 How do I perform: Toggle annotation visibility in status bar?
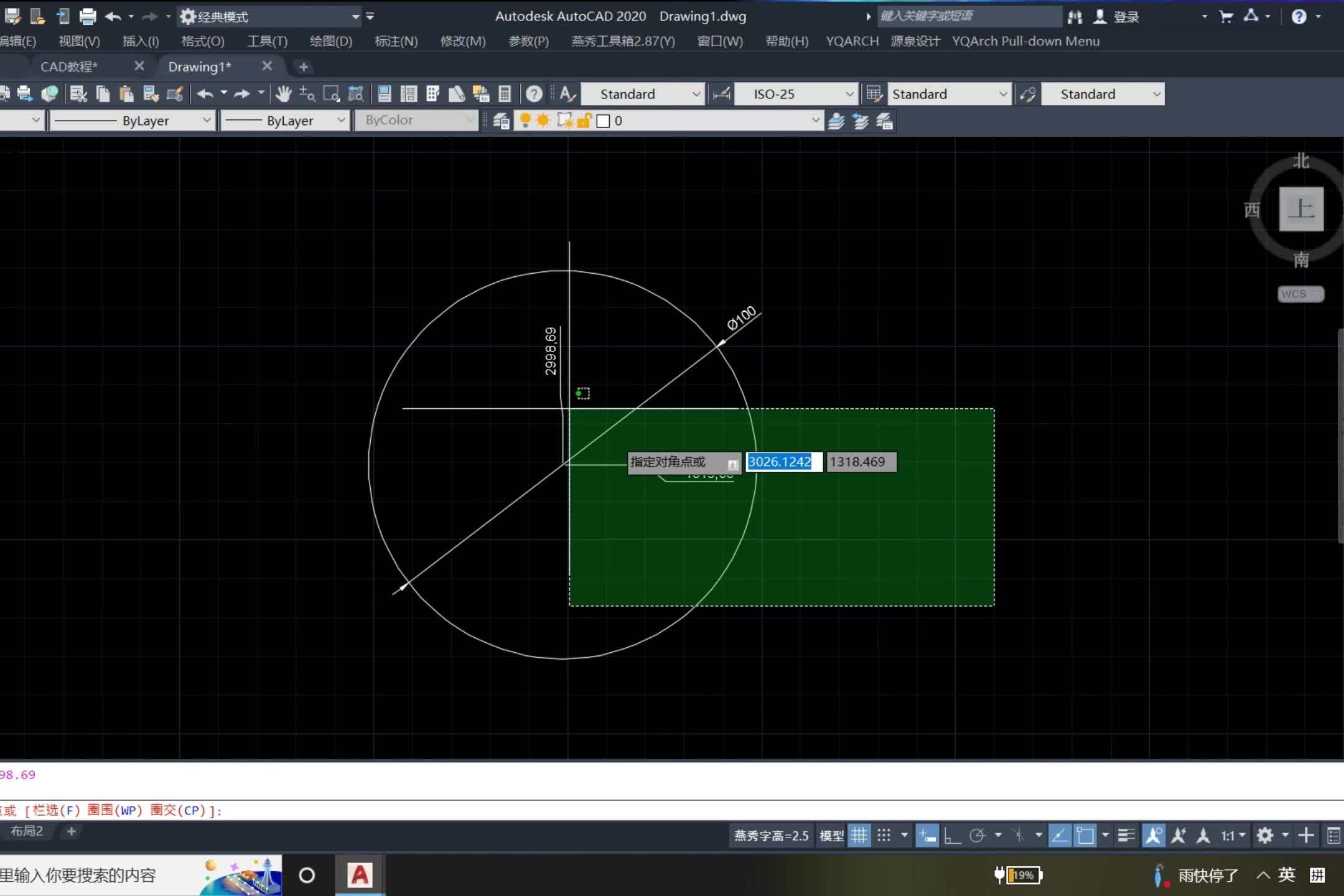click(1154, 836)
